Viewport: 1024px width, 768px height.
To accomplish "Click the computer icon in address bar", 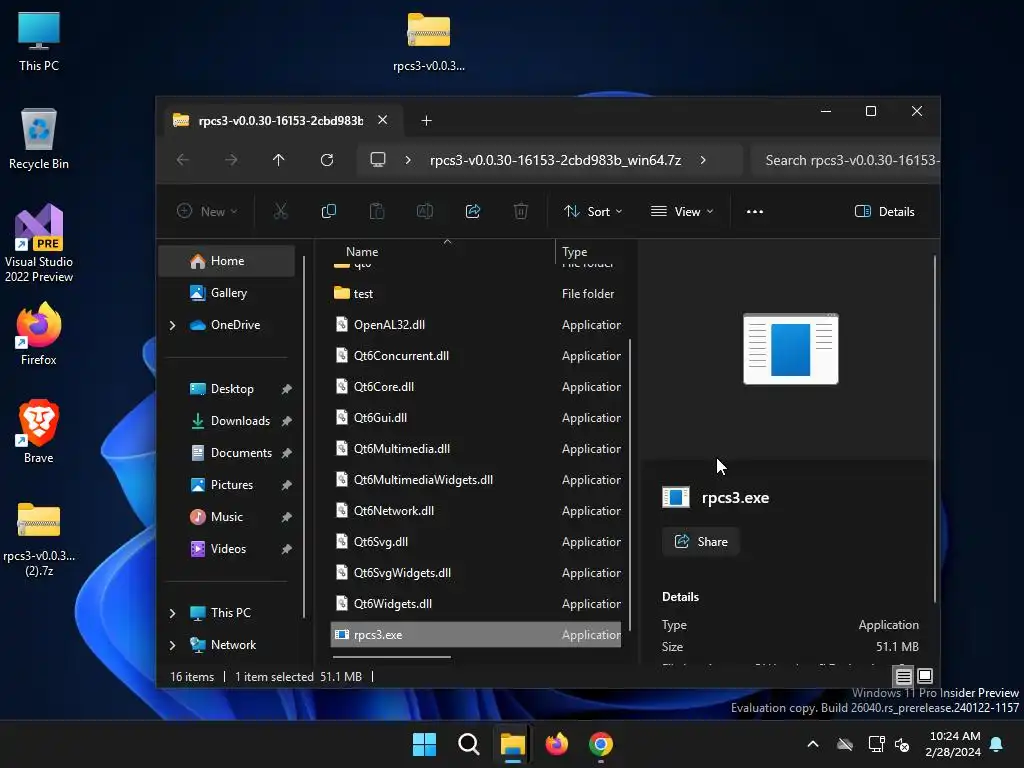I will (377, 160).
